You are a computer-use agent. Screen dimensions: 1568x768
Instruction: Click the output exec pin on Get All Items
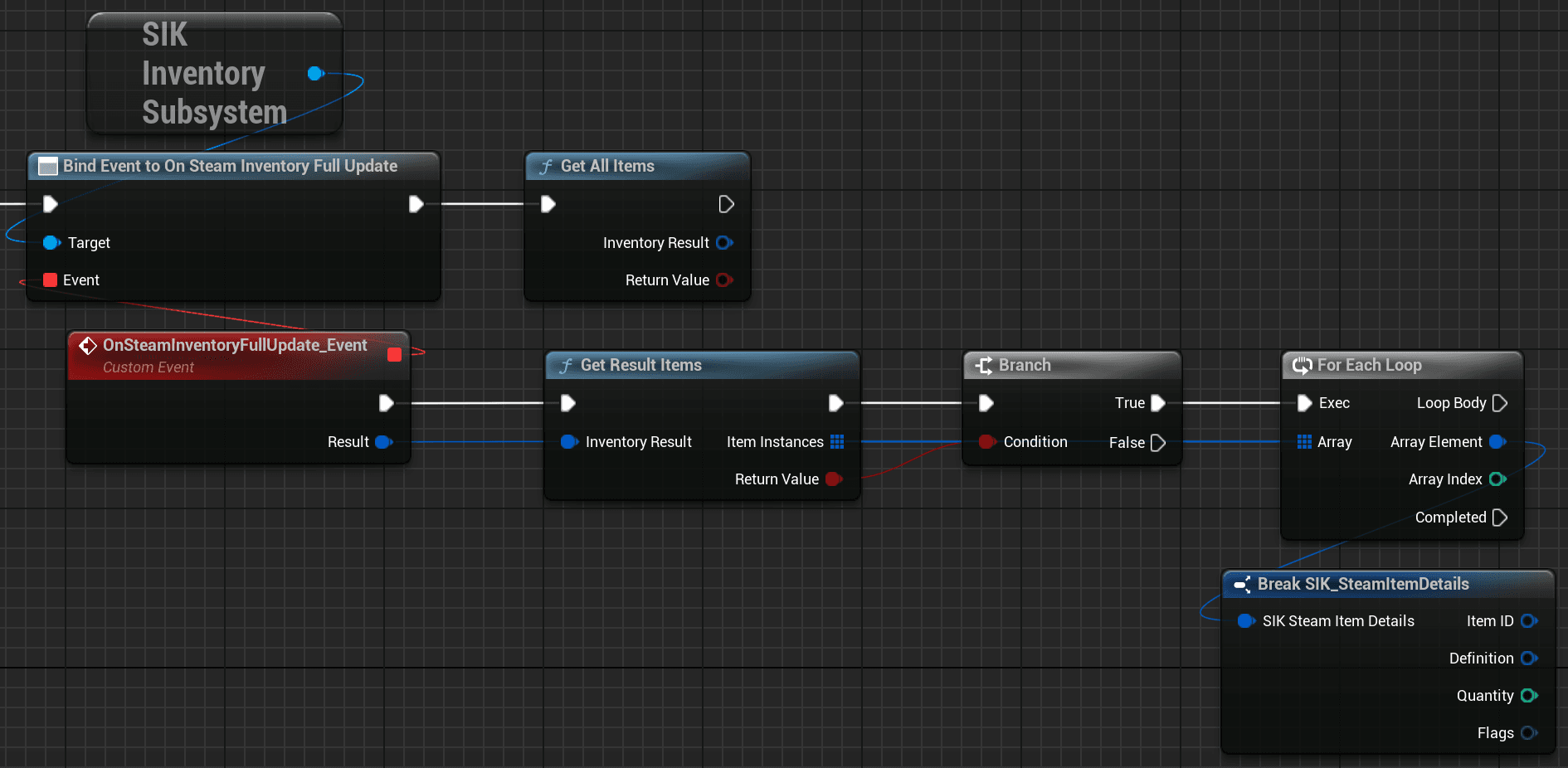[726, 204]
